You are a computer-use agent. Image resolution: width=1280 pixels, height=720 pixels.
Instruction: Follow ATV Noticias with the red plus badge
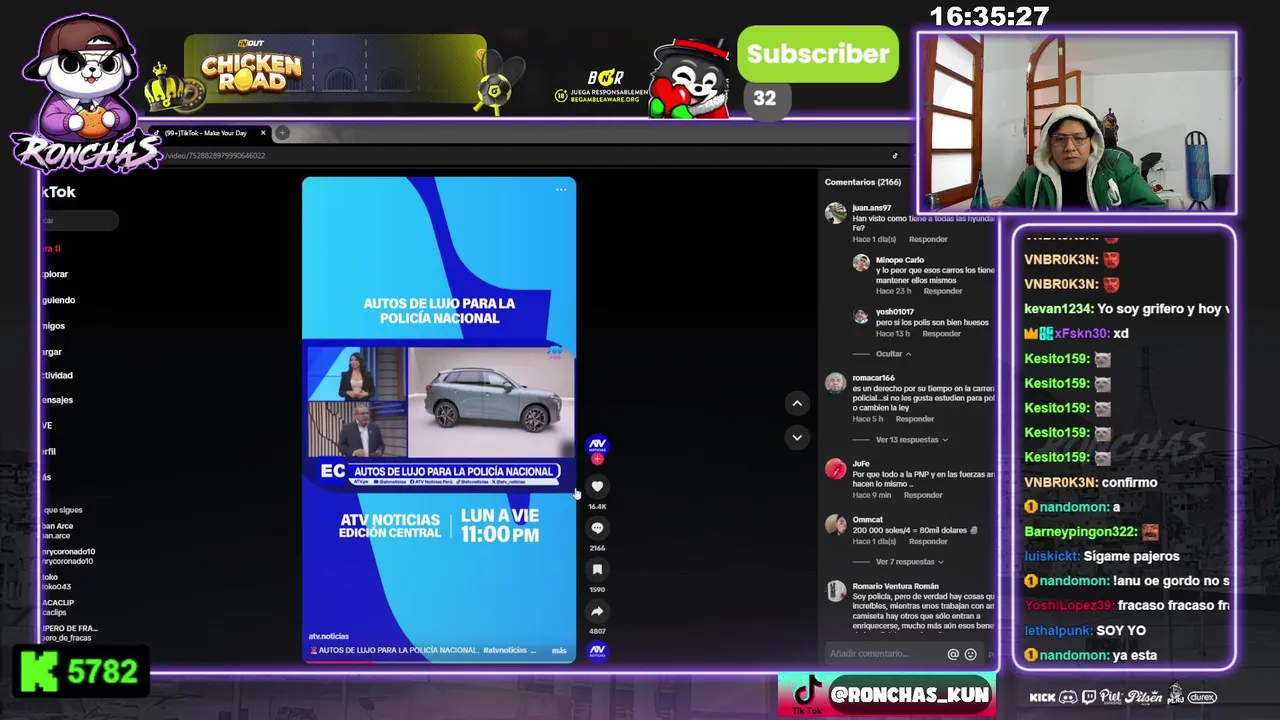coord(597,459)
